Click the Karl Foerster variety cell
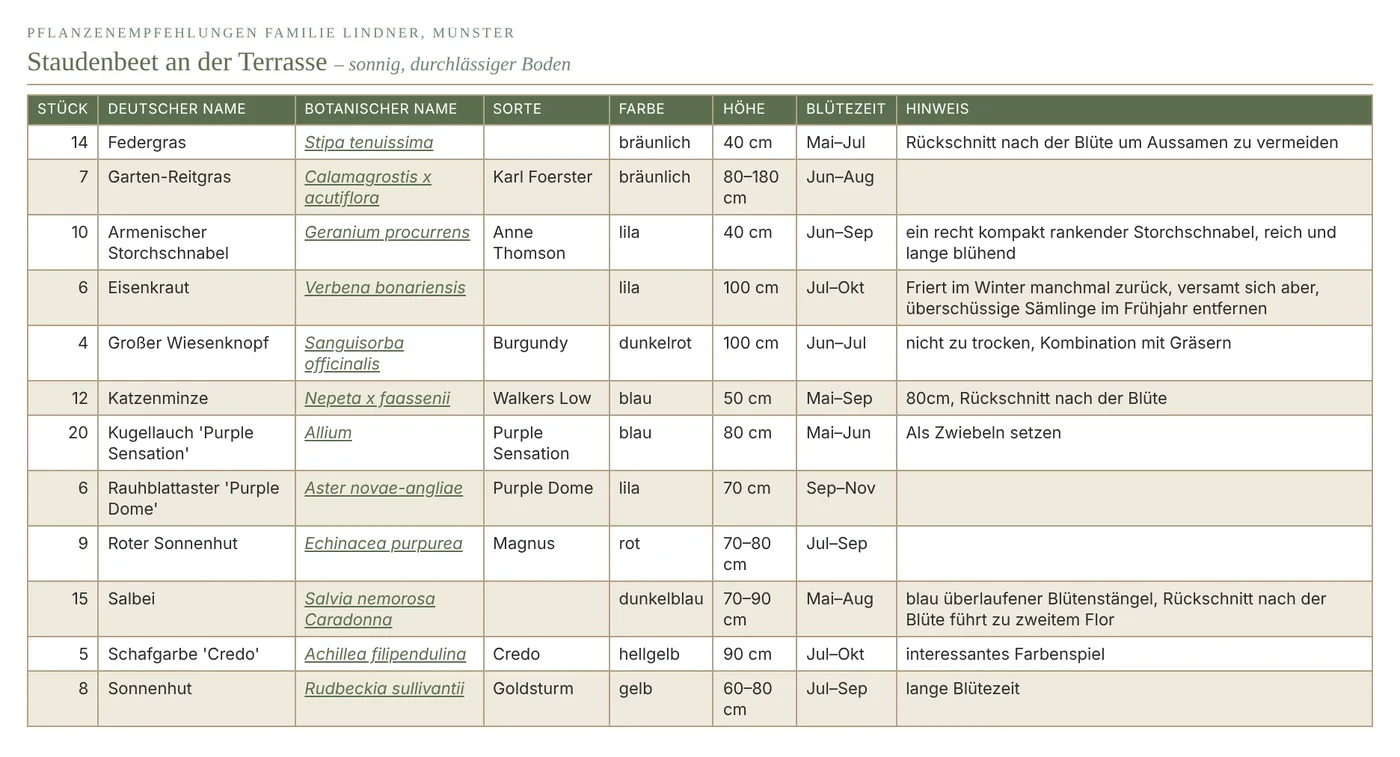This screenshot has height=757, width=1400. (547, 187)
